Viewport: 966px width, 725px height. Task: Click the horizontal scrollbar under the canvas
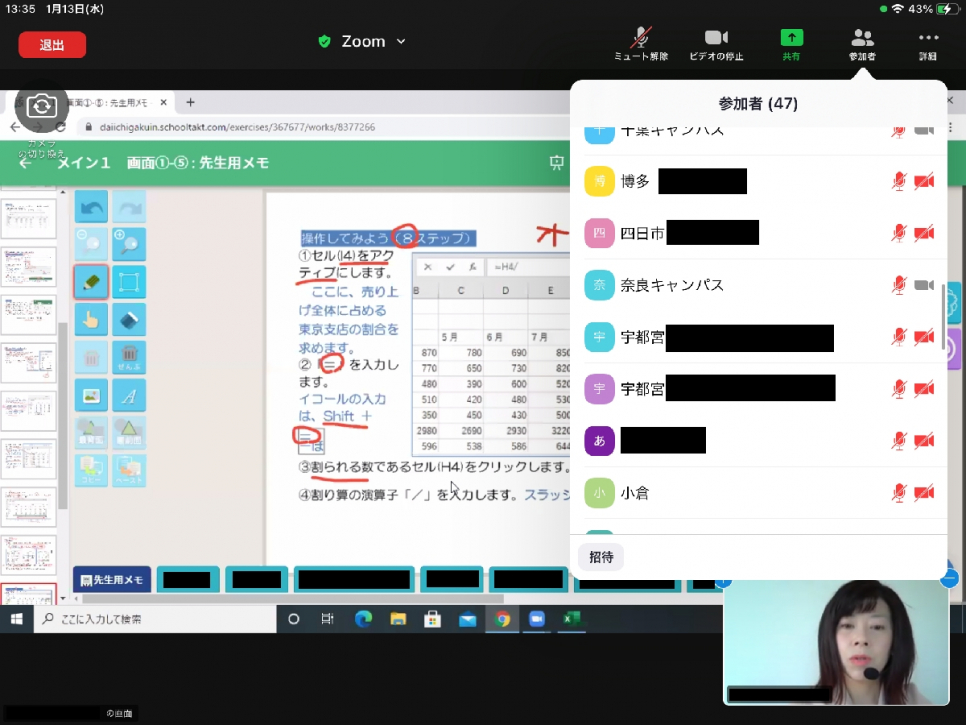point(293,598)
